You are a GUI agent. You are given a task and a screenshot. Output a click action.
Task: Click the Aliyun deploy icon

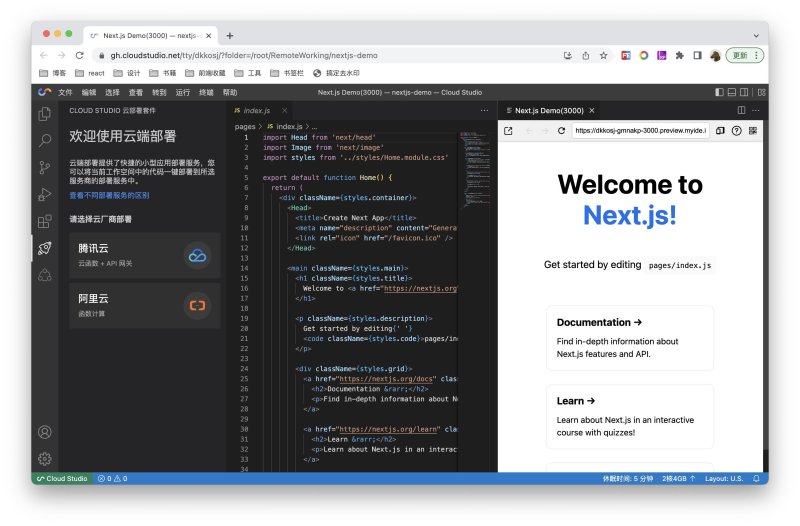coord(197,306)
